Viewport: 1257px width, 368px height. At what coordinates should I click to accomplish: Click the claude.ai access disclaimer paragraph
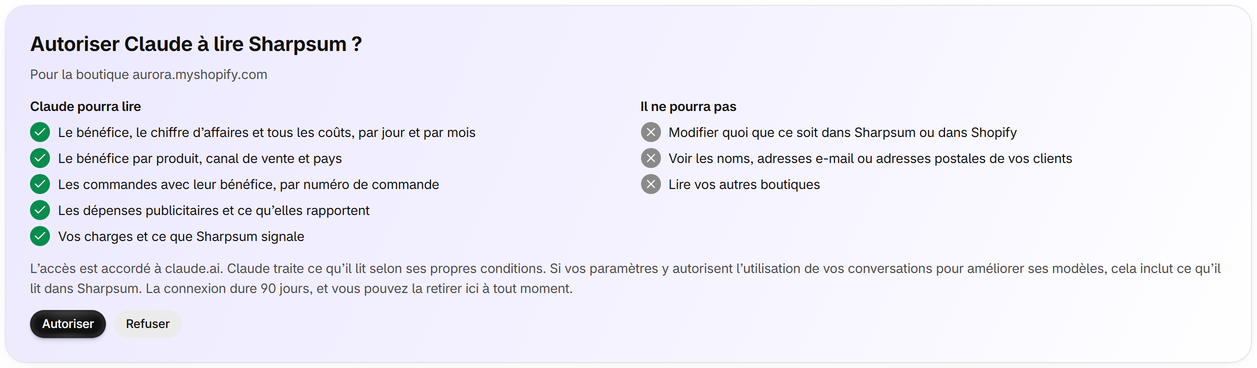tap(626, 278)
